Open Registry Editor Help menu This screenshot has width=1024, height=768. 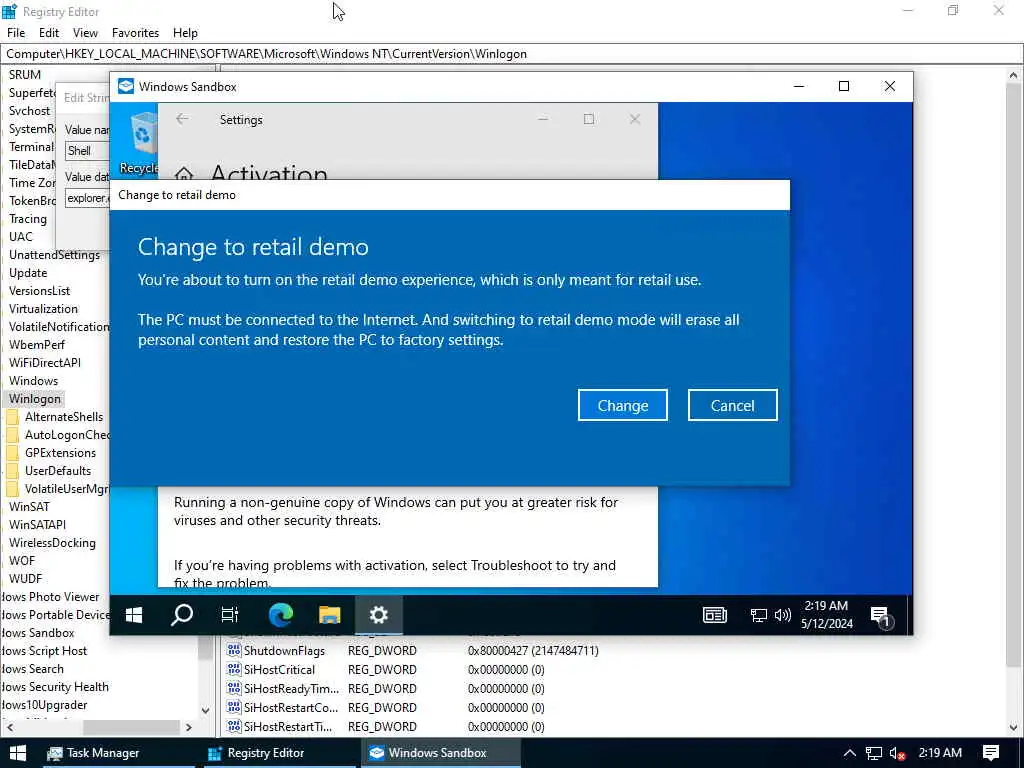click(185, 33)
